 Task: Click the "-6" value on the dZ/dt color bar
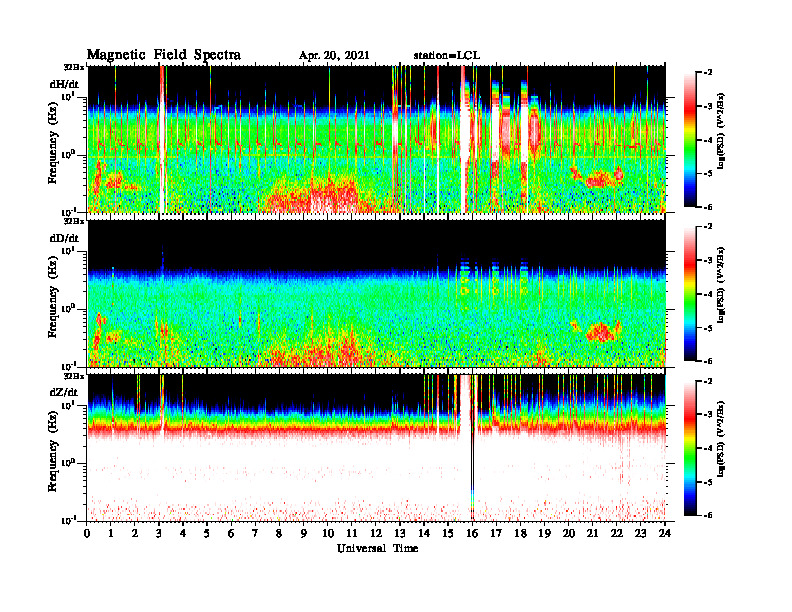click(707, 515)
